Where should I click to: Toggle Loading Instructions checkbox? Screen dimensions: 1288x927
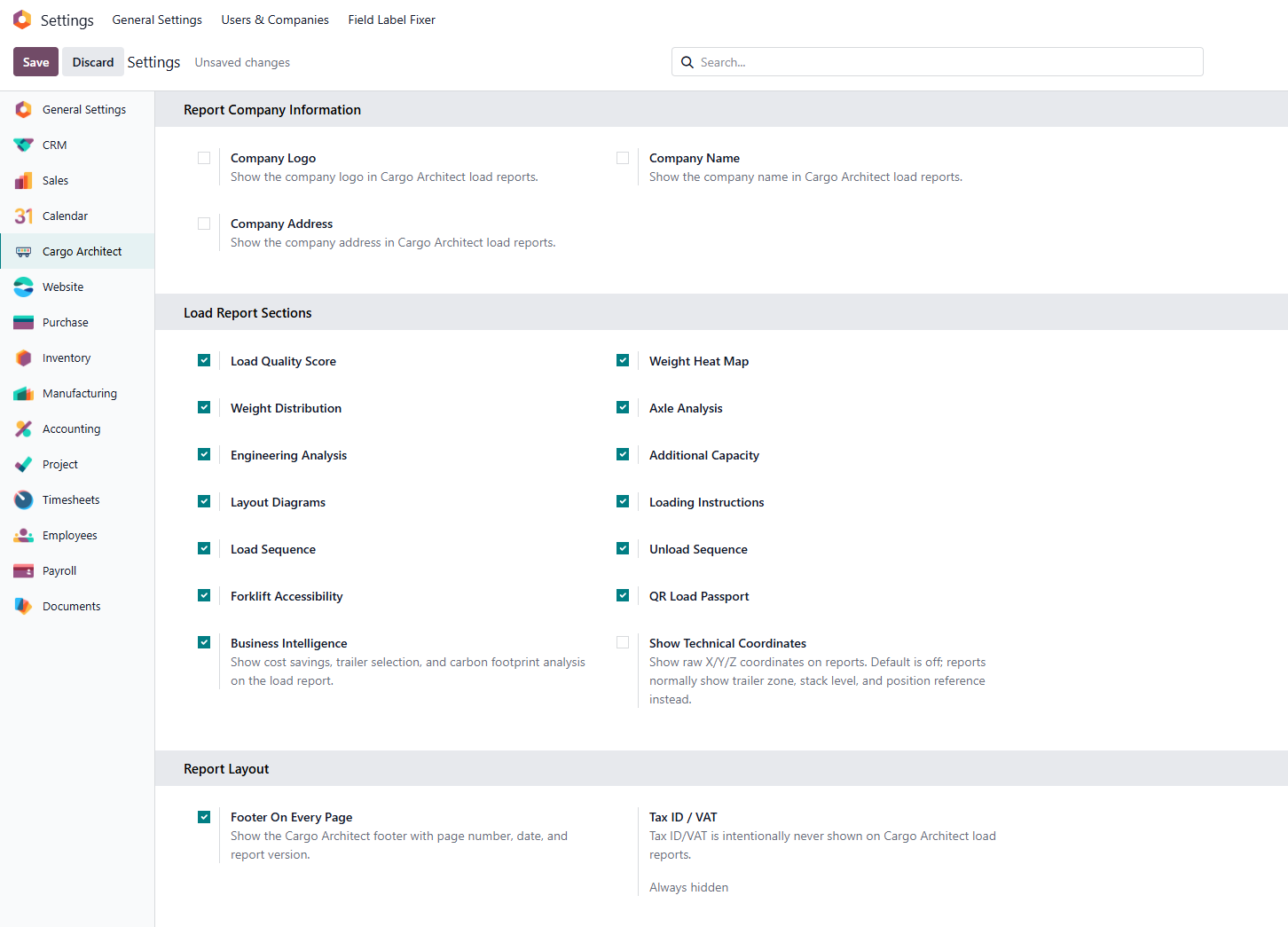click(x=623, y=501)
